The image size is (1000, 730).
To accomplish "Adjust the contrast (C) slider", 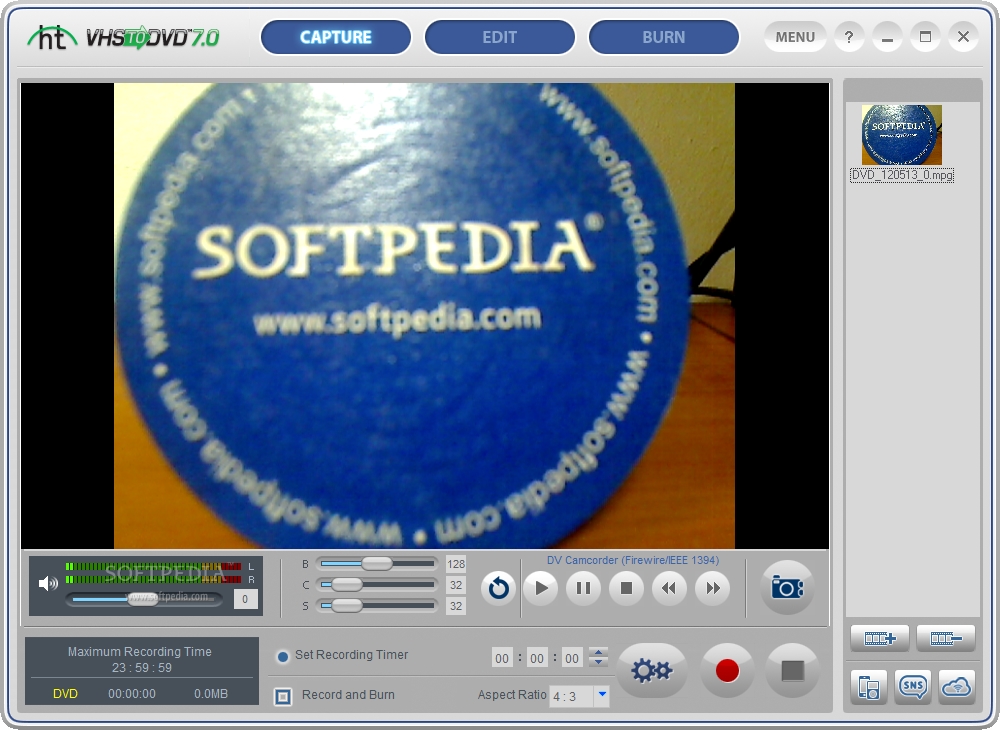I will click(x=377, y=585).
